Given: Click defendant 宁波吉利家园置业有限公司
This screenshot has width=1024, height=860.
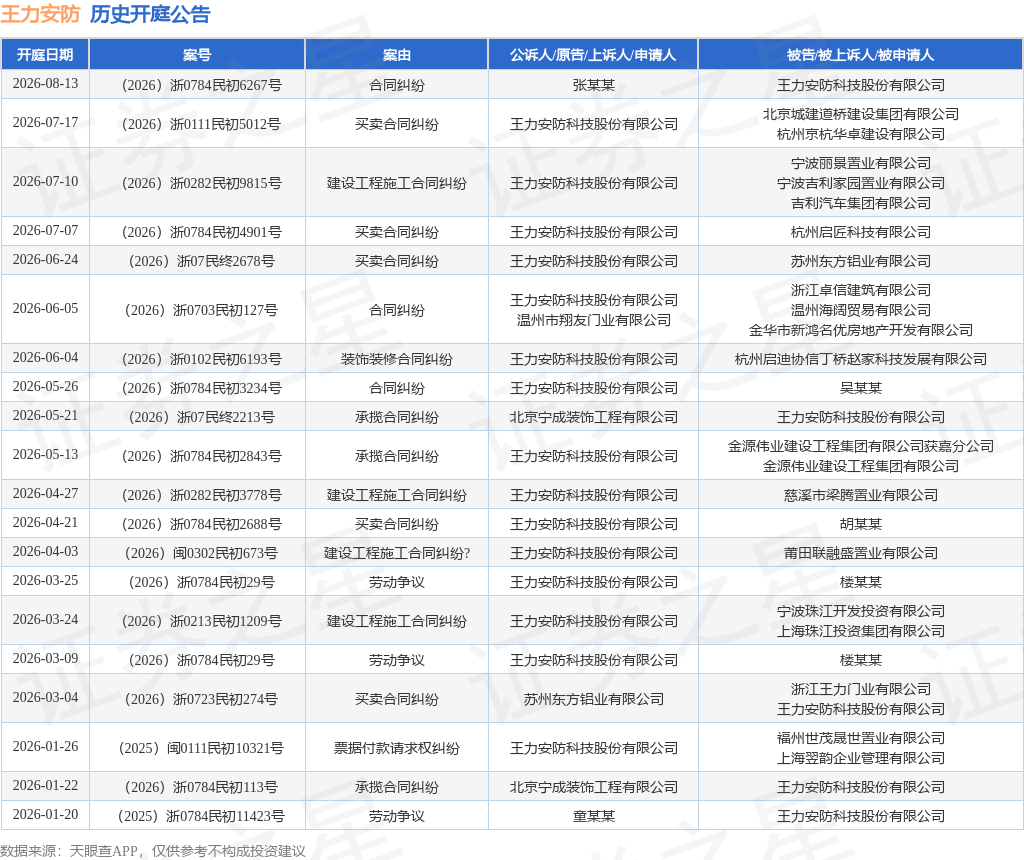Looking at the screenshot, I should [861, 183].
